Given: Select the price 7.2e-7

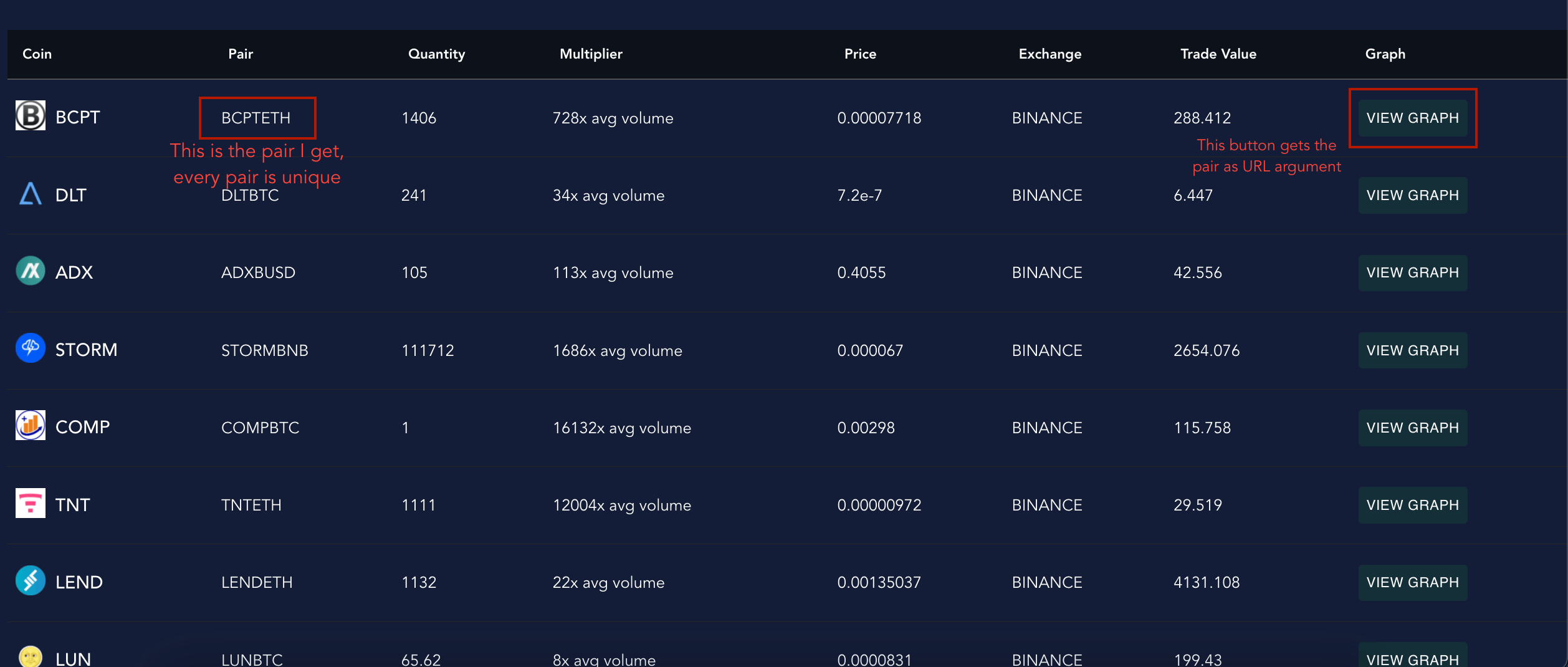Looking at the screenshot, I should pos(860,195).
